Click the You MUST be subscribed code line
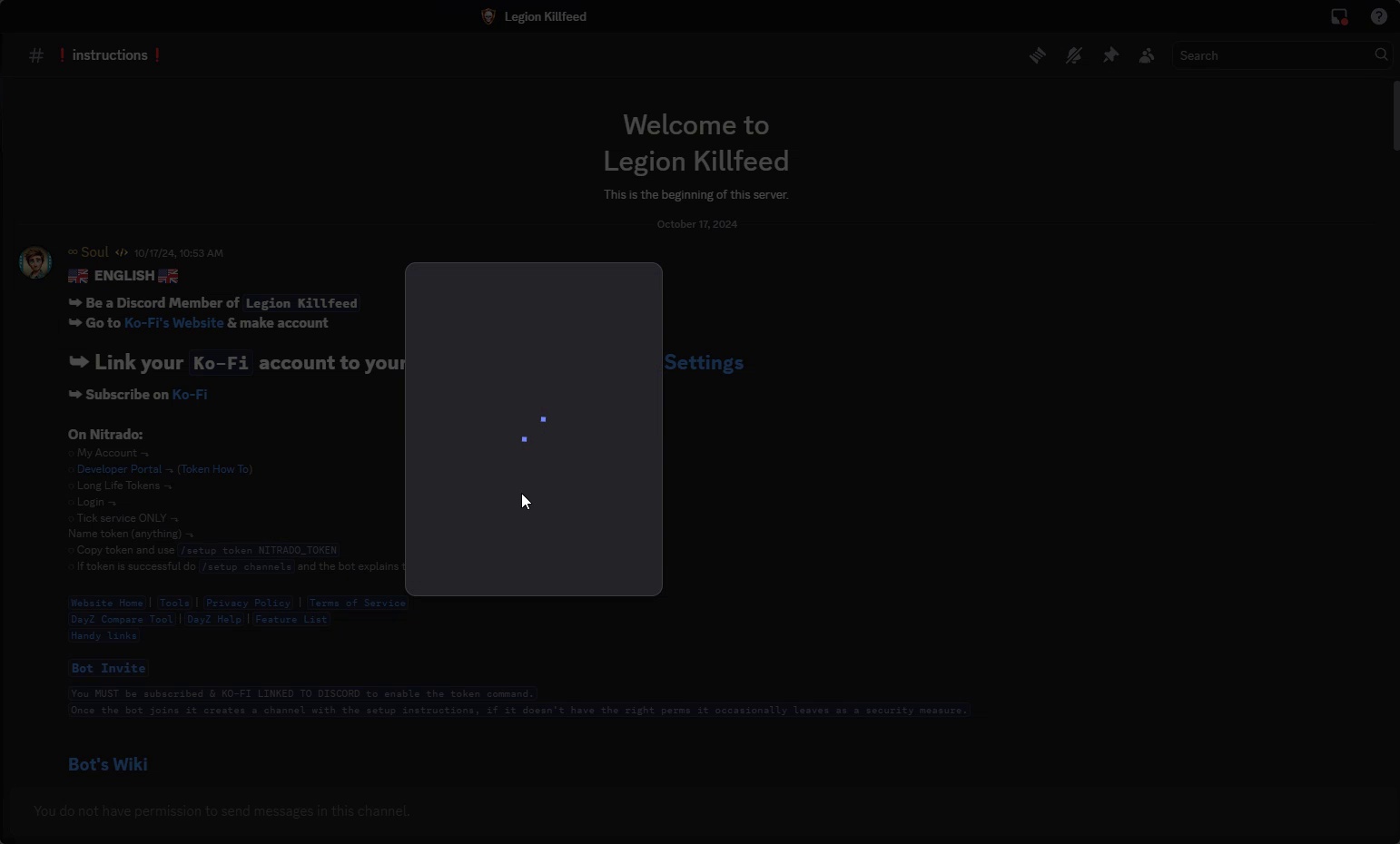The image size is (1400, 844). [x=303, y=694]
